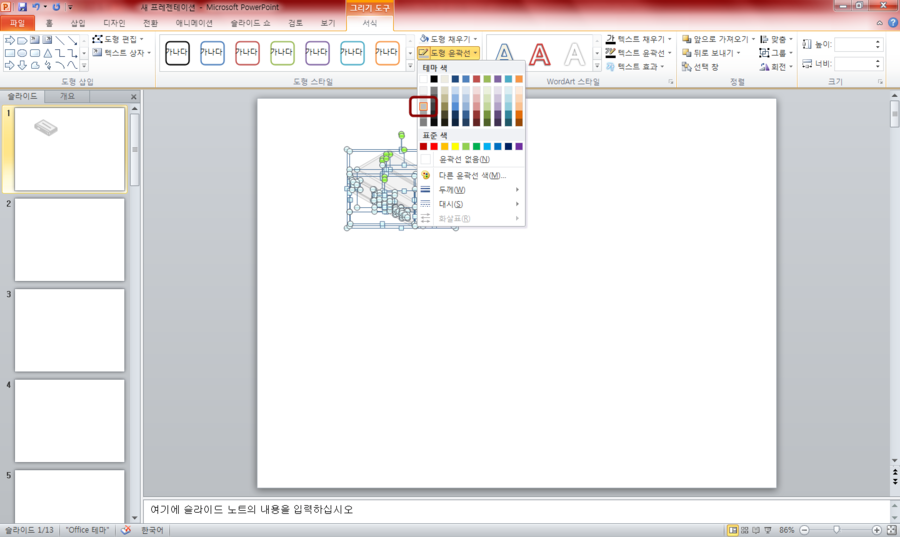Choose the red outlined 가나다 shape style
The image size is (900, 537).
[247, 53]
